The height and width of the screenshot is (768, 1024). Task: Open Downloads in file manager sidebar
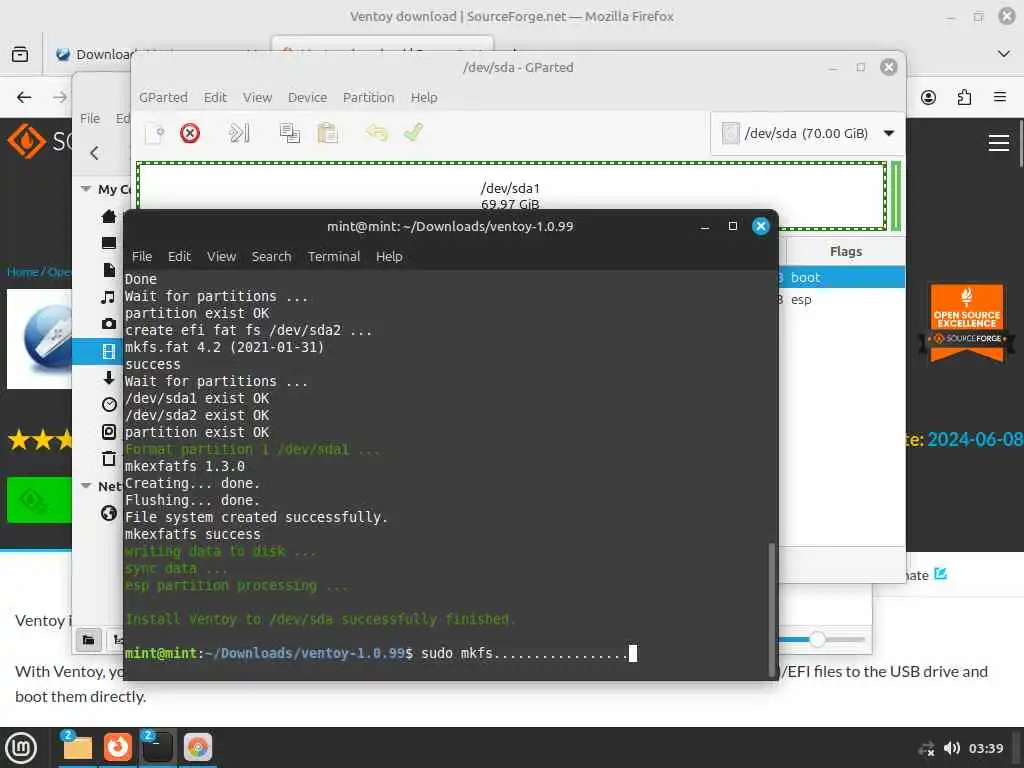[109, 378]
